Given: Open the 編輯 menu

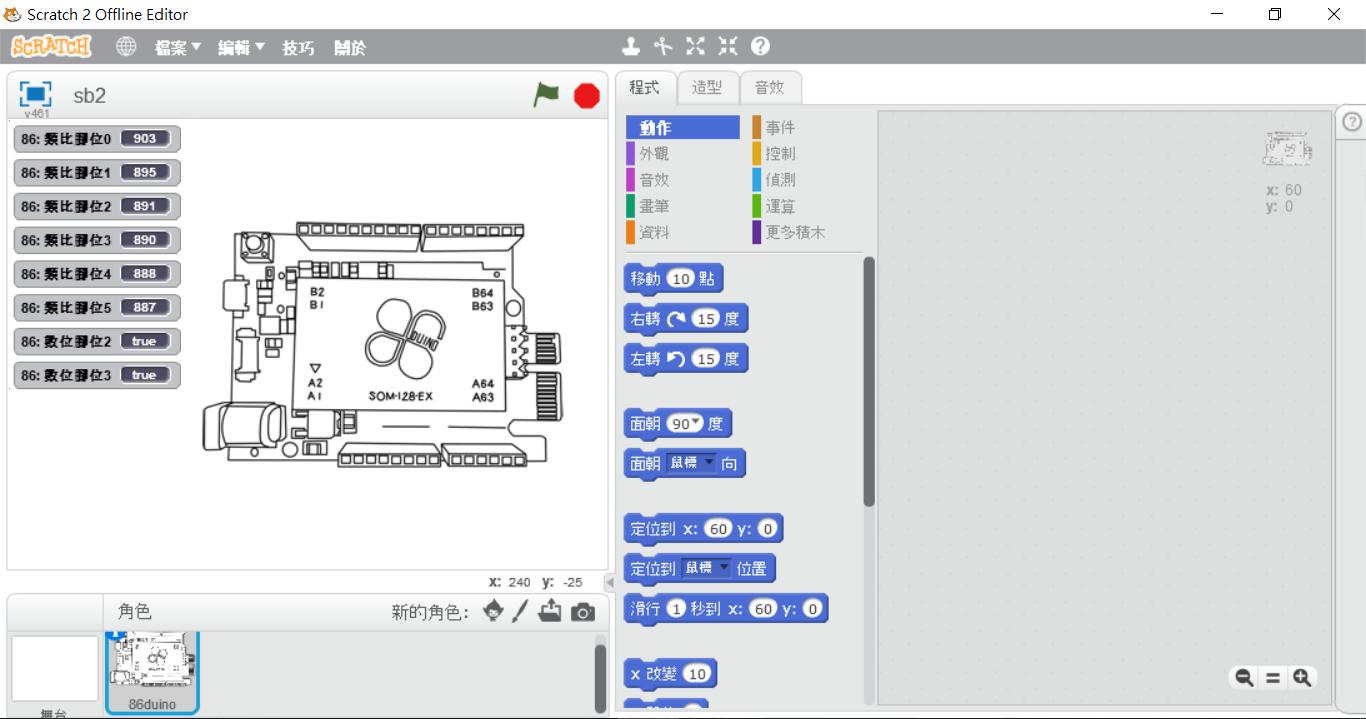Looking at the screenshot, I should (x=241, y=47).
